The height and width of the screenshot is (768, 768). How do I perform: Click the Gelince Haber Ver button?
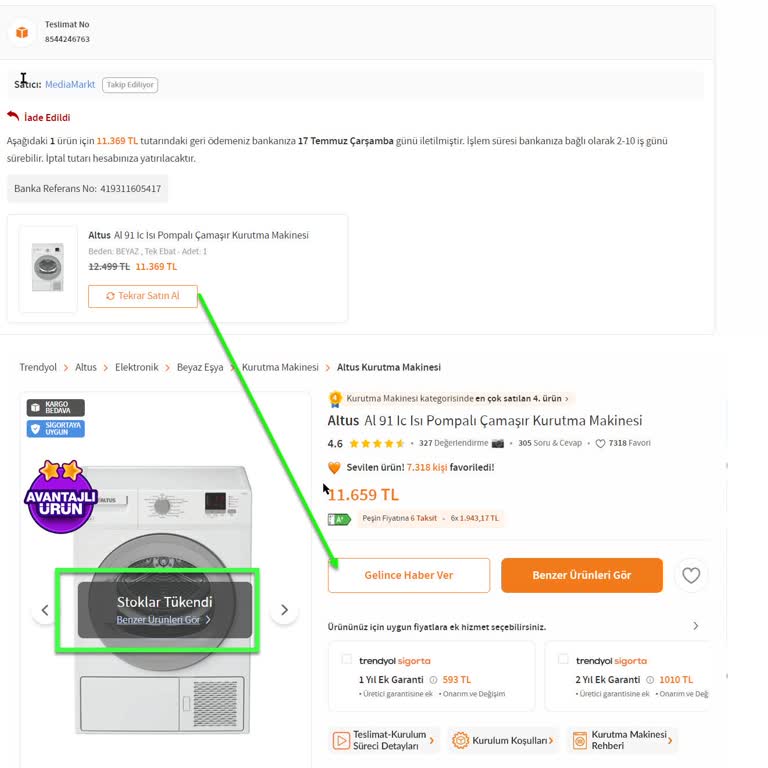409,575
